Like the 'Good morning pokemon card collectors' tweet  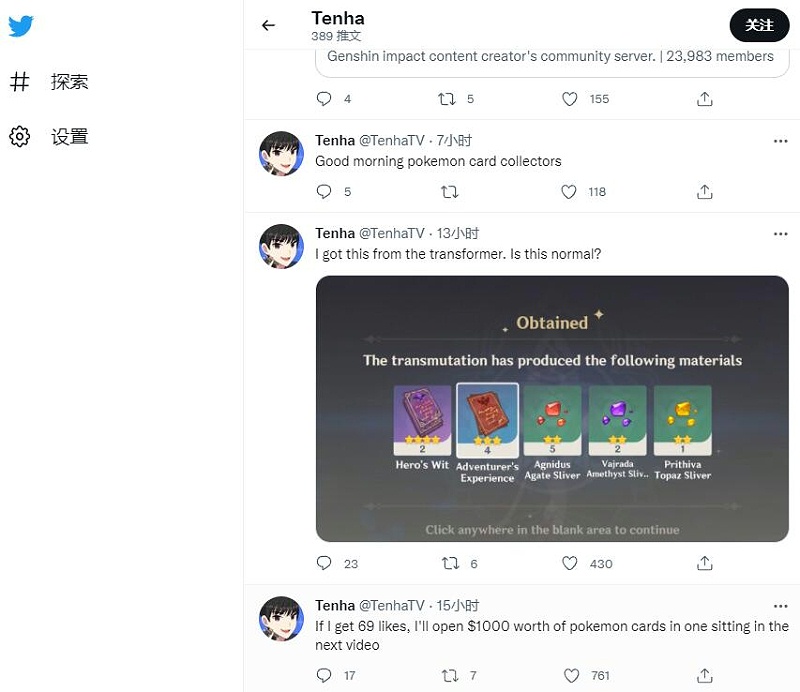click(568, 191)
